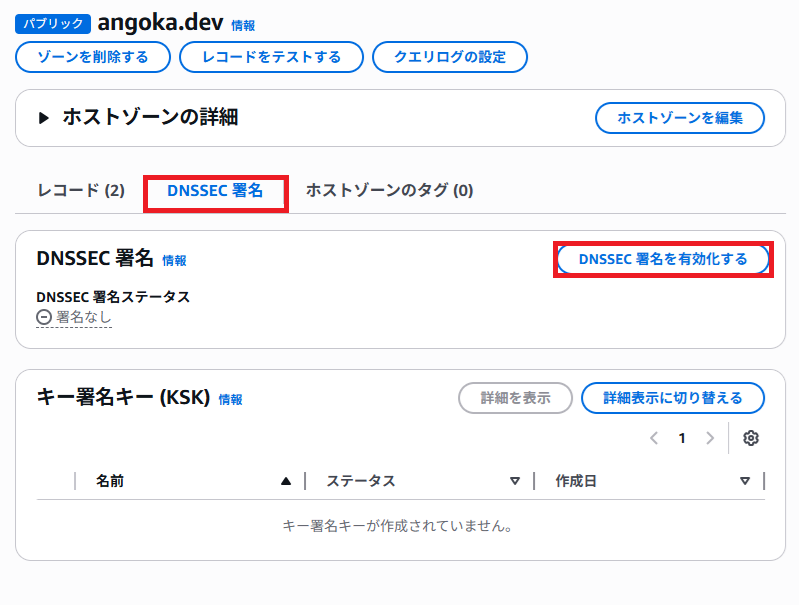Sort by ステータス column arrow

point(515,481)
